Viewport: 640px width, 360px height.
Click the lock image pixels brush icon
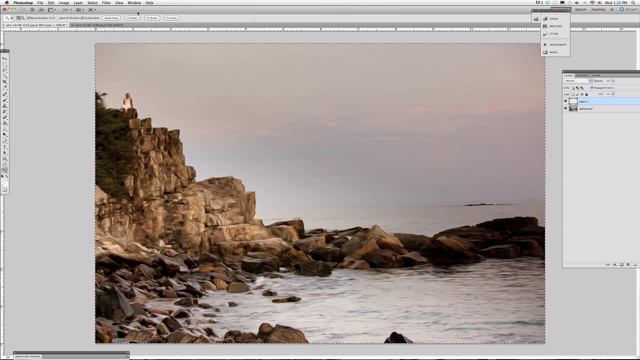577,94
